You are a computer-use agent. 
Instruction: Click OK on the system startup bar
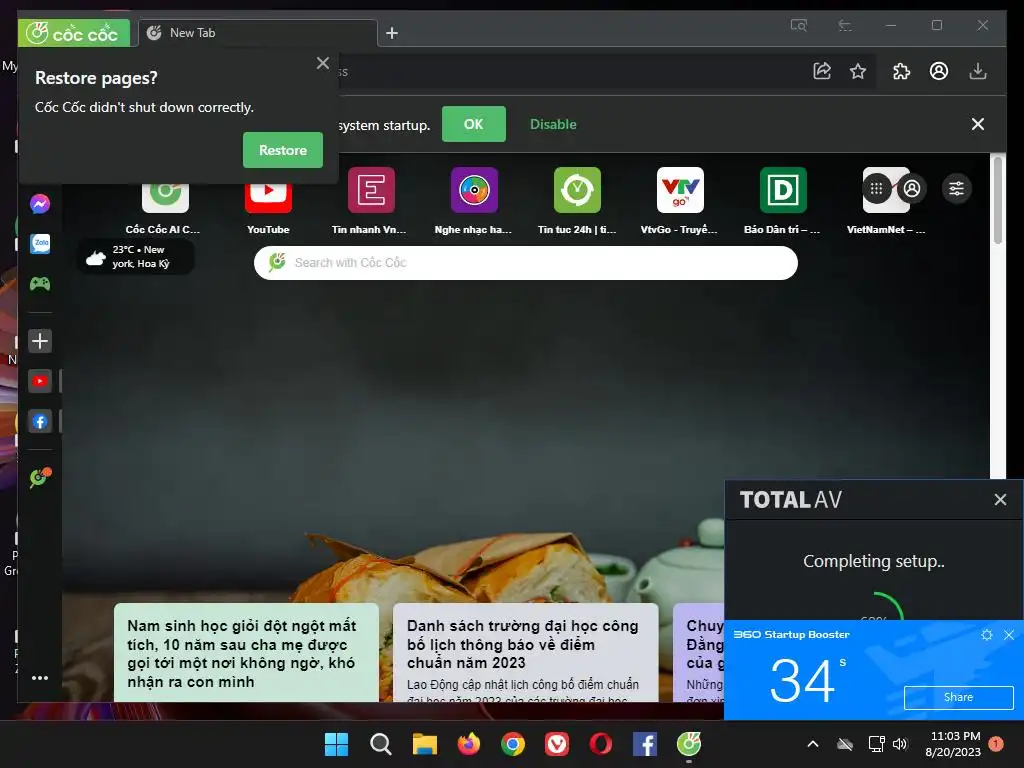pos(473,124)
